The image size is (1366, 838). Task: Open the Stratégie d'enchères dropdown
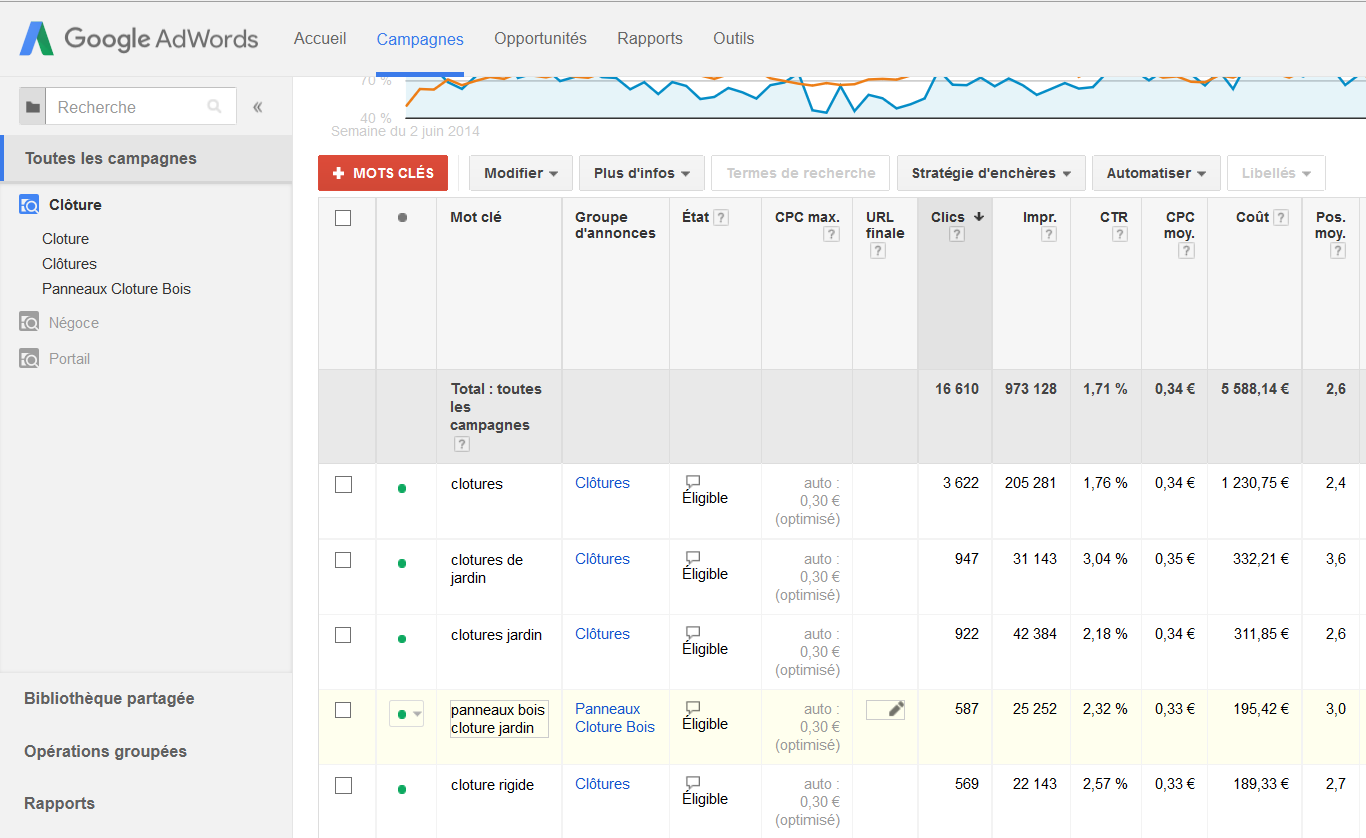click(991, 173)
